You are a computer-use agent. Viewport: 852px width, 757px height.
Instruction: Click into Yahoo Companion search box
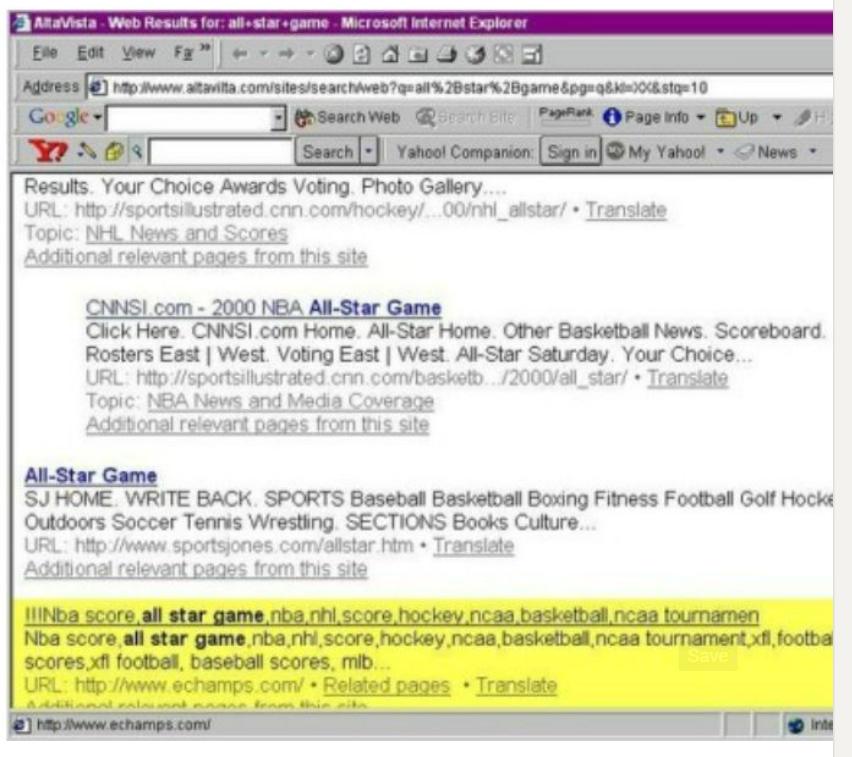tap(221, 152)
